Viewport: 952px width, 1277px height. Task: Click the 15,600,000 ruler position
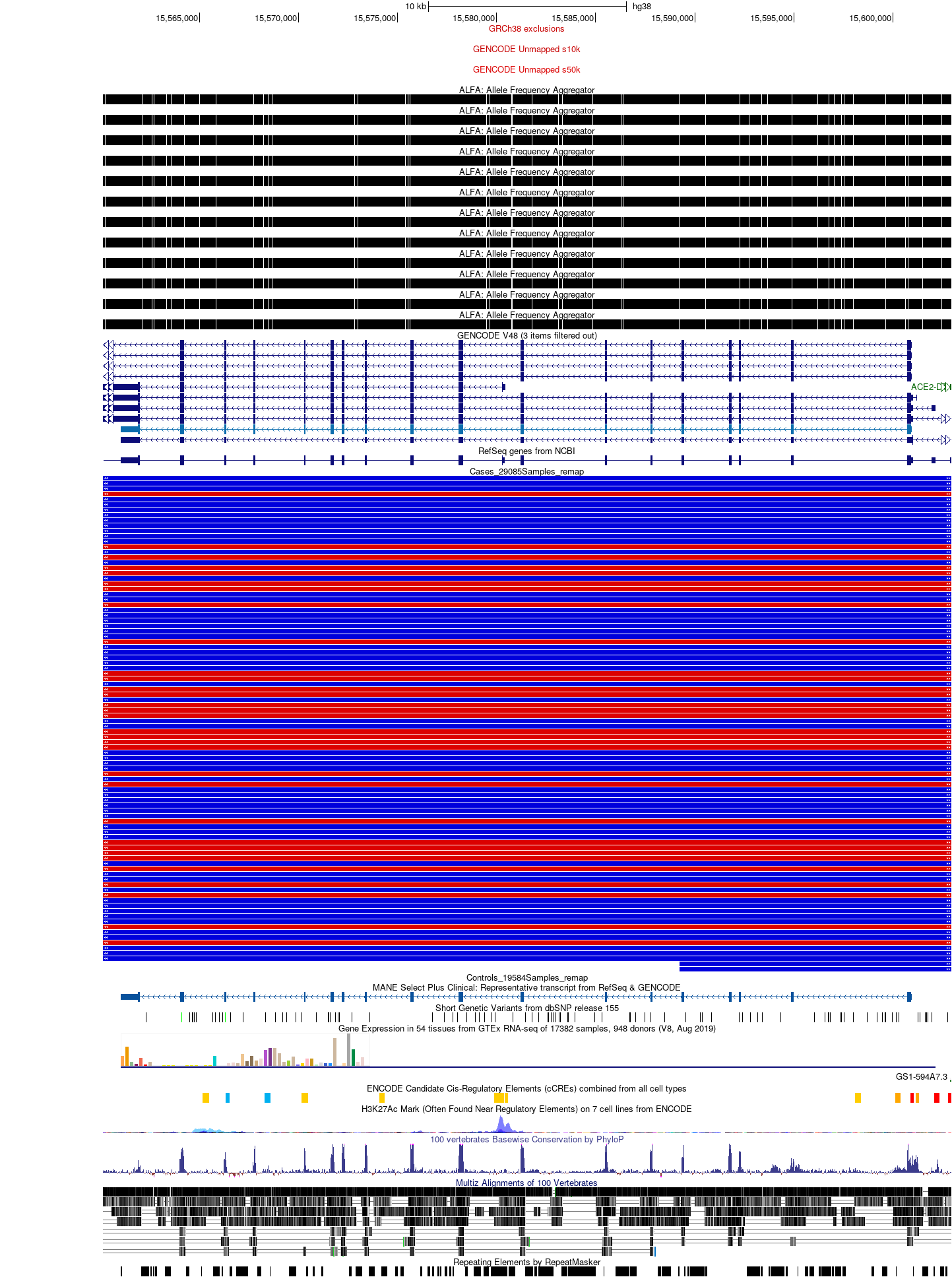870,18
